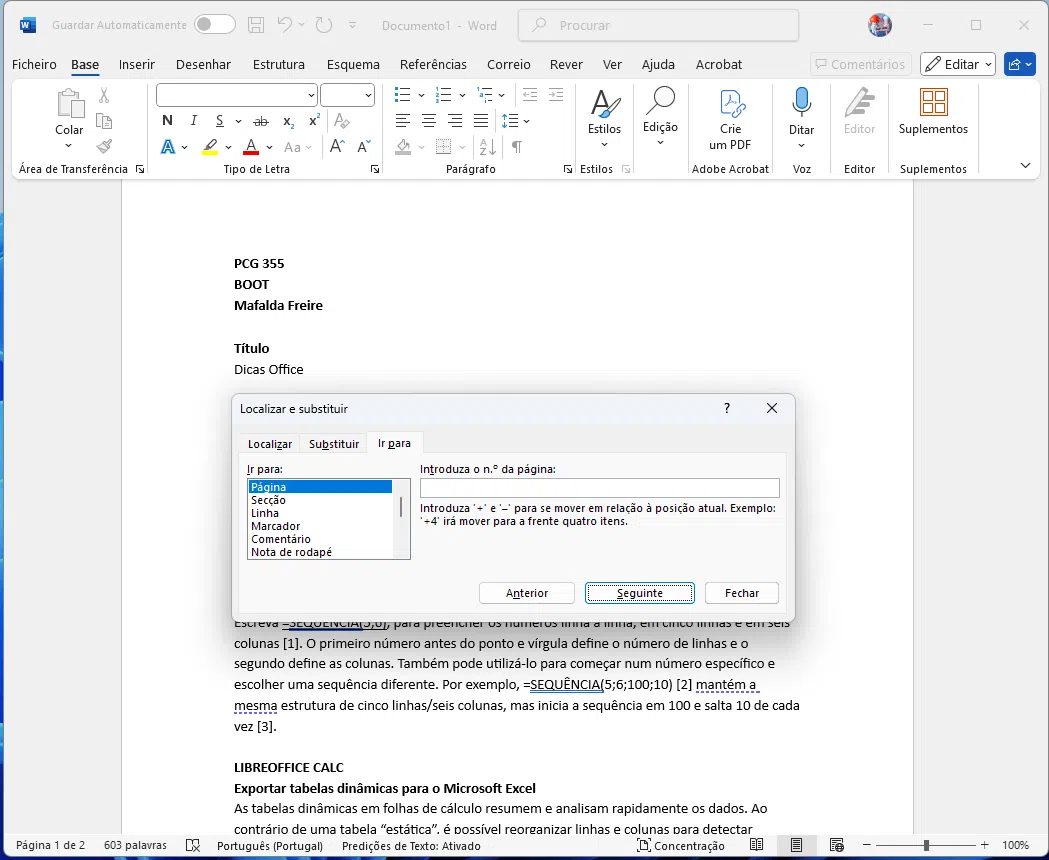Toggle Guardar Automaticamente switch
Viewport: 1049px width, 860px height.
click(x=214, y=25)
